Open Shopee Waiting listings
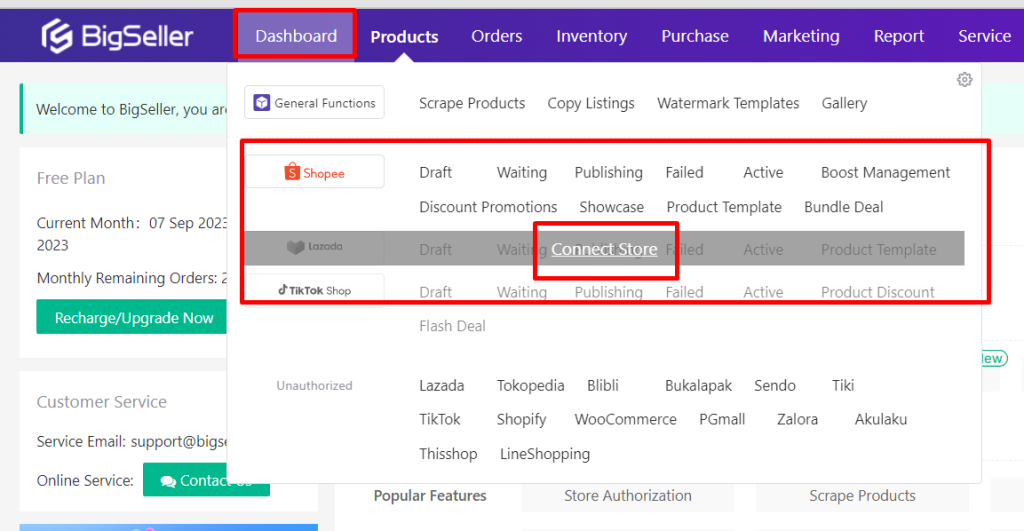 (522, 172)
